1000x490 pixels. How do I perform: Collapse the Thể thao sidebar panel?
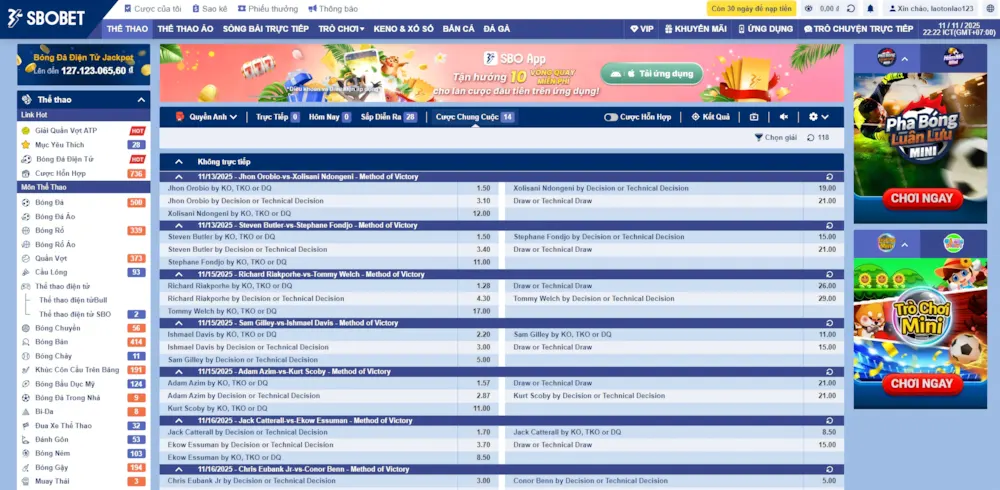point(141,100)
